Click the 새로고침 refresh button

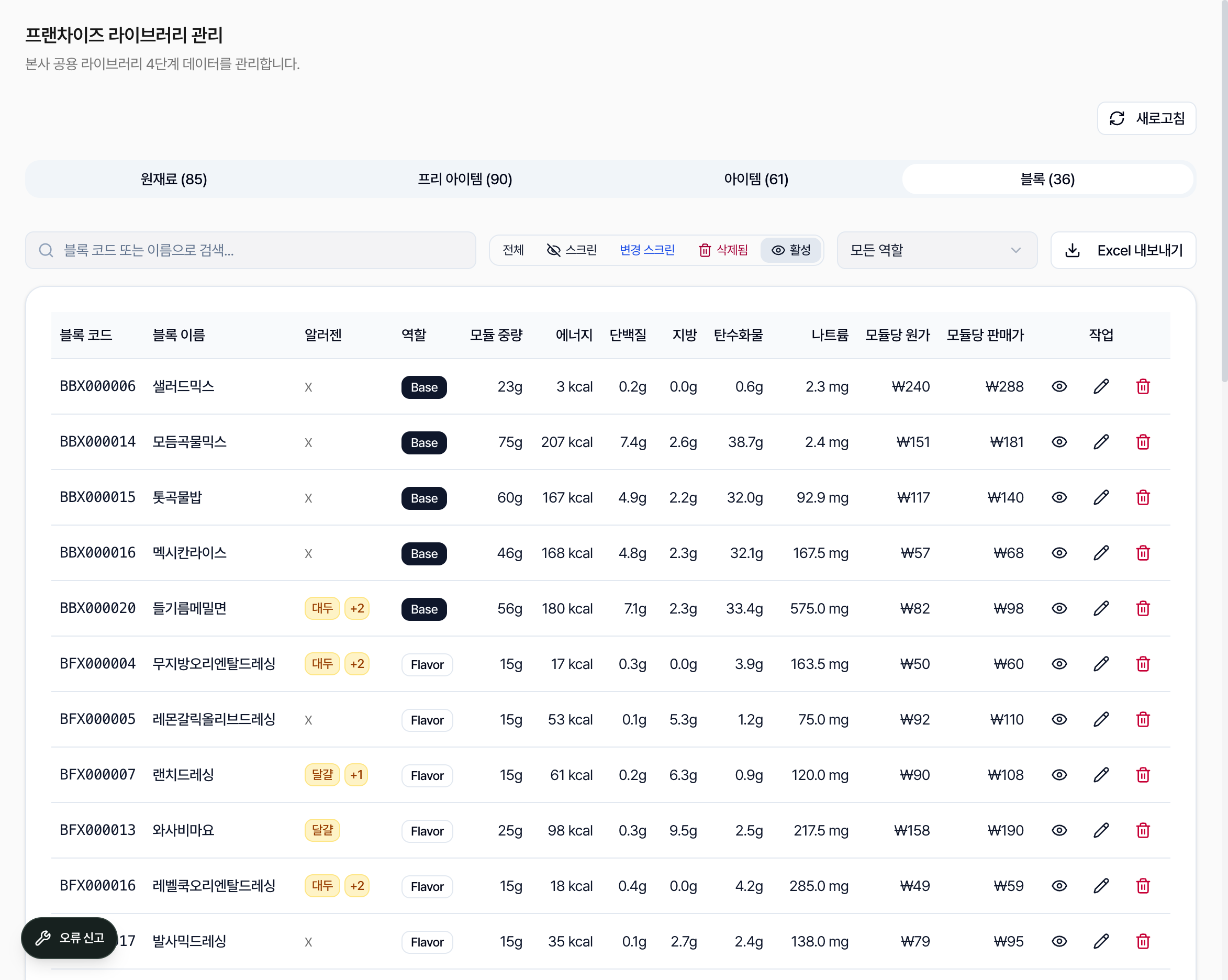tap(1146, 118)
